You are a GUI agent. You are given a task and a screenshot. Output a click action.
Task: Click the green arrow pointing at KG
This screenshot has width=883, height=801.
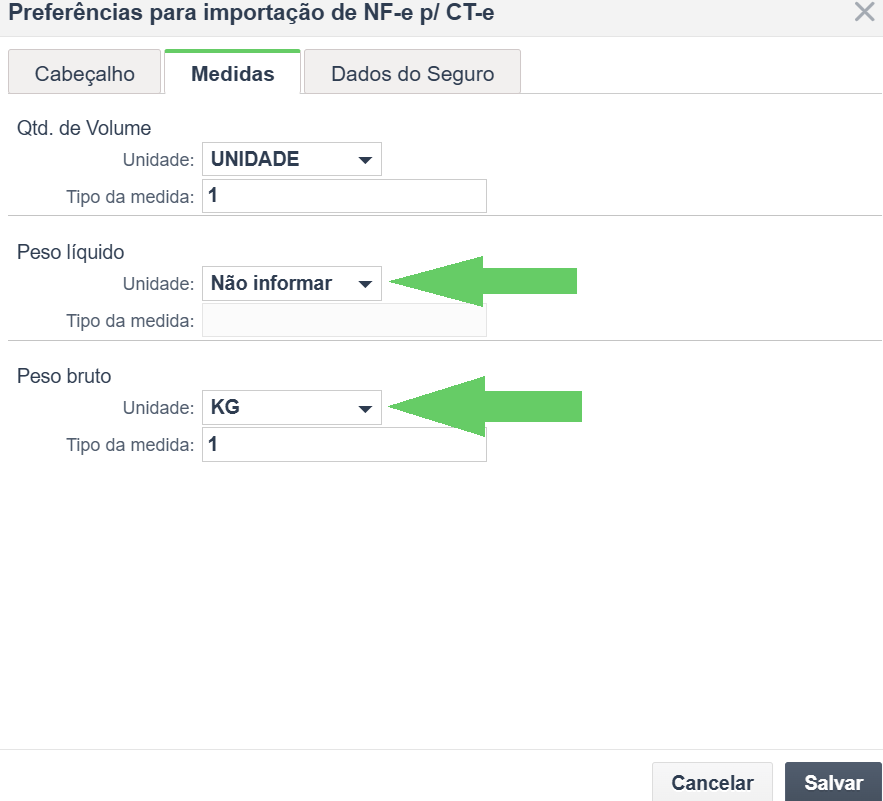485,406
